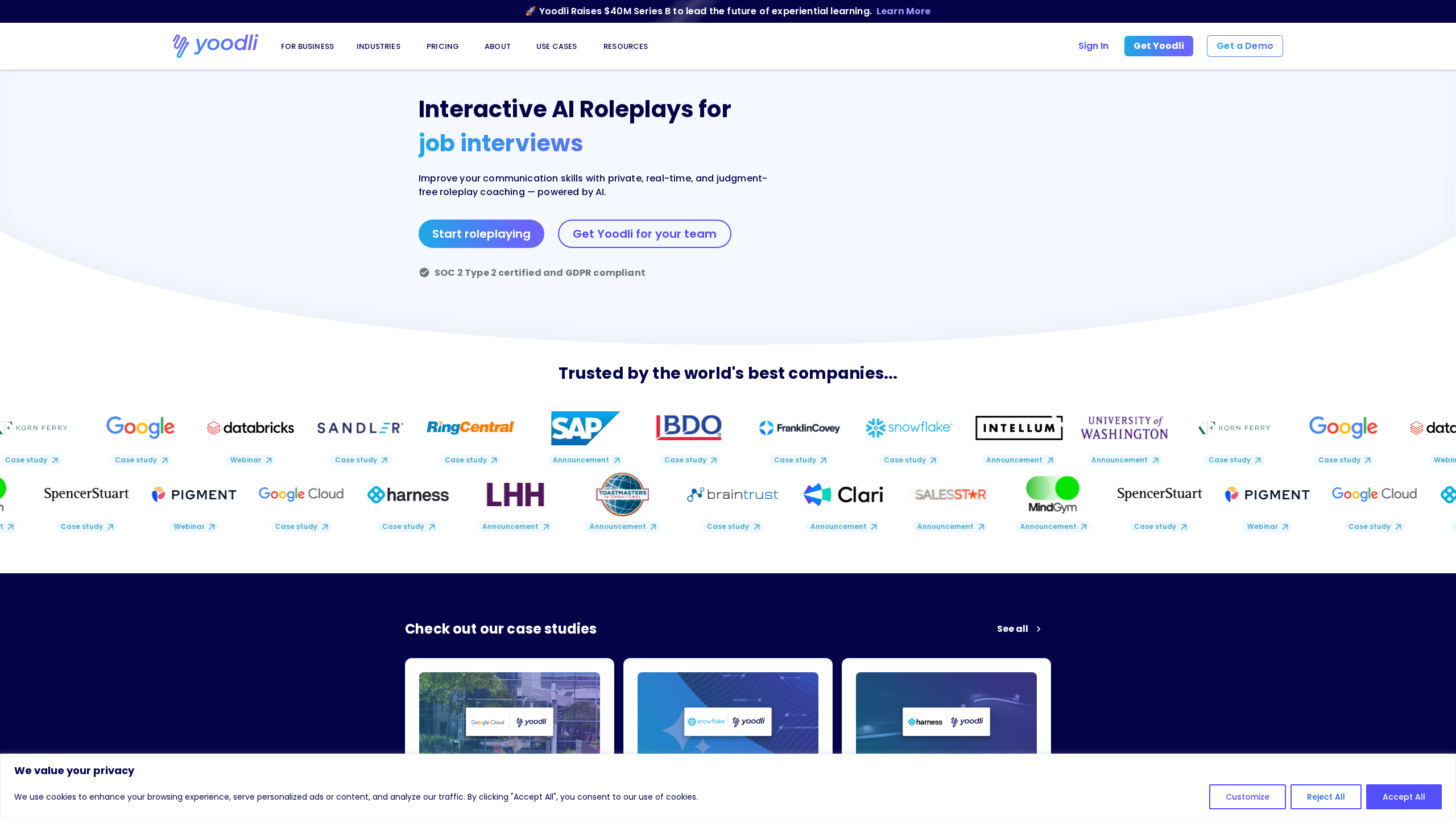Click the Customize cookie preferences button
Viewport: 1456px width, 819px height.
(x=1247, y=796)
